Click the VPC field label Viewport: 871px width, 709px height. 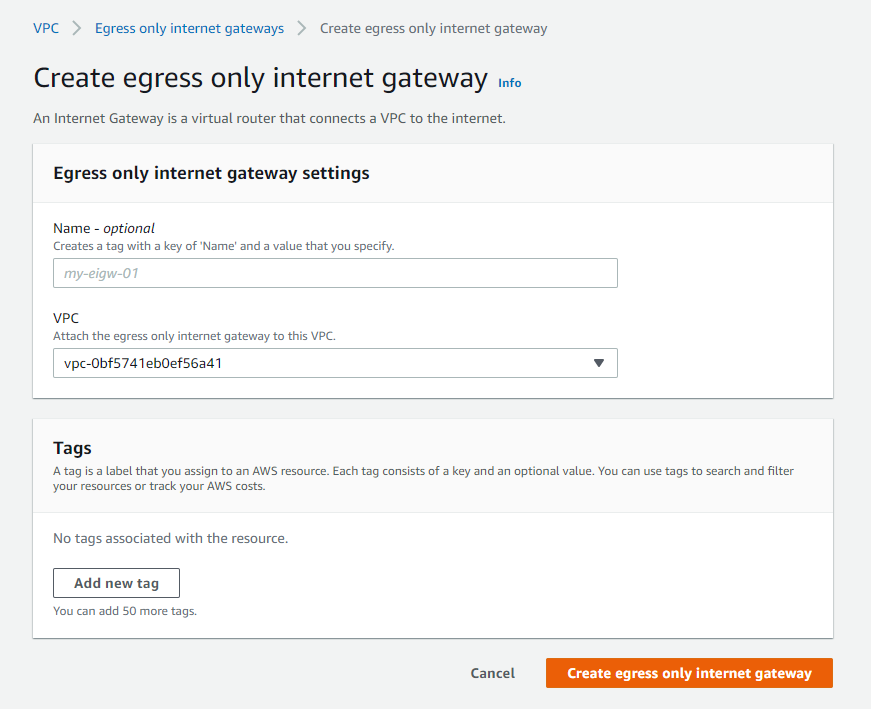(x=66, y=318)
